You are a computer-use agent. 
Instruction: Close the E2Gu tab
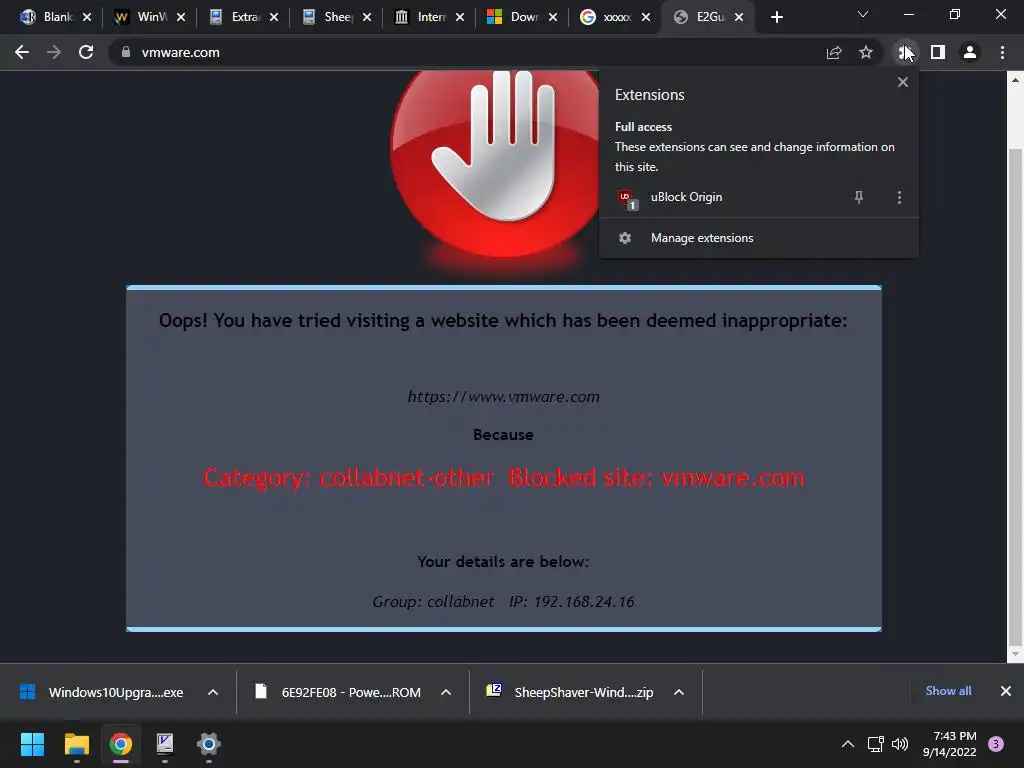739,17
